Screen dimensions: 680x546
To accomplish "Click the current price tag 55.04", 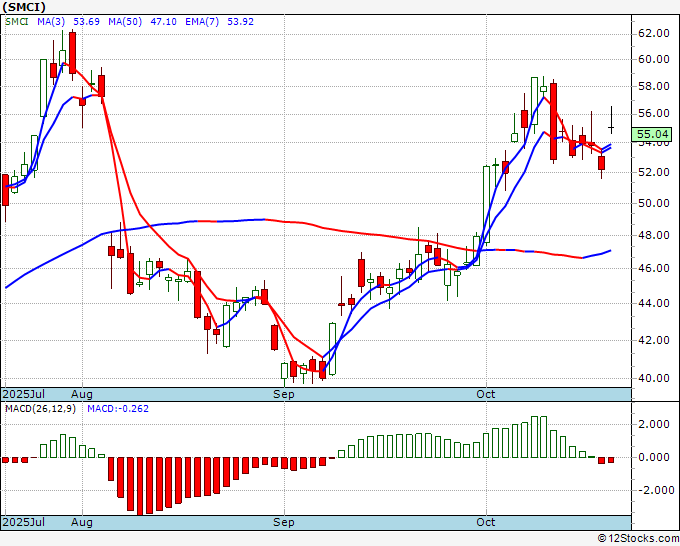I will 651,134.
